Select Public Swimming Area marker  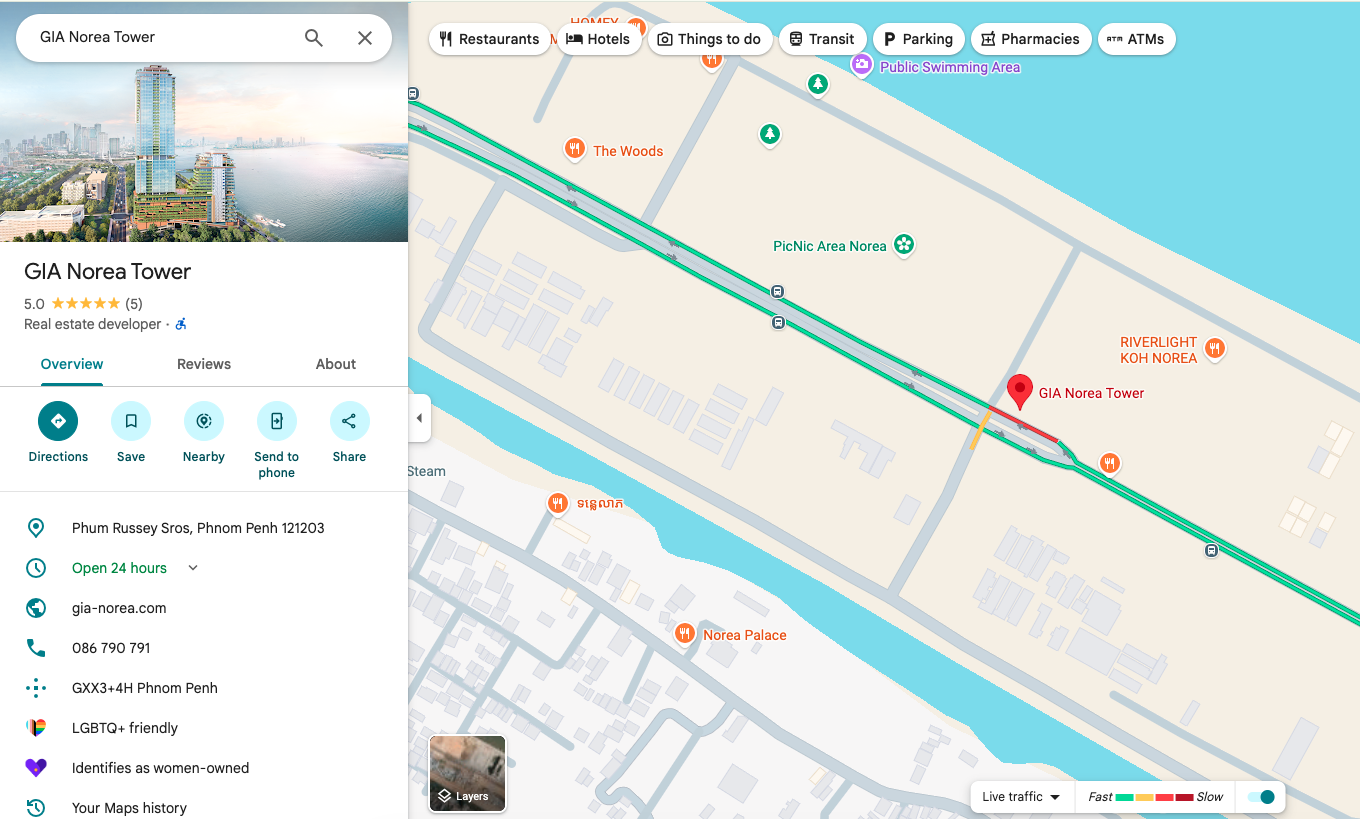[862, 65]
